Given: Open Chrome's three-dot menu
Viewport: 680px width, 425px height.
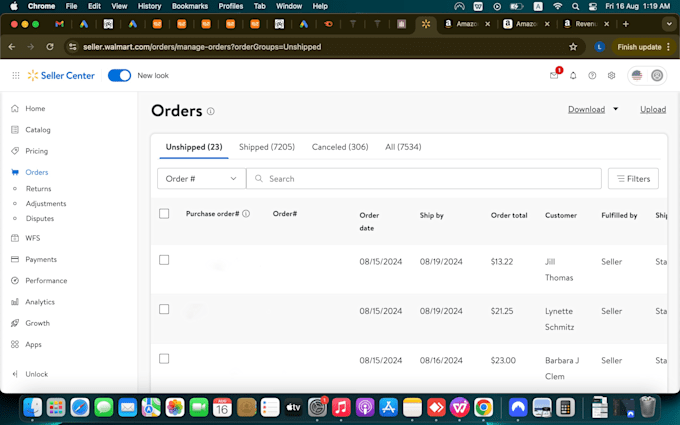Looking at the screenshot, I should (x=668, y=47).
